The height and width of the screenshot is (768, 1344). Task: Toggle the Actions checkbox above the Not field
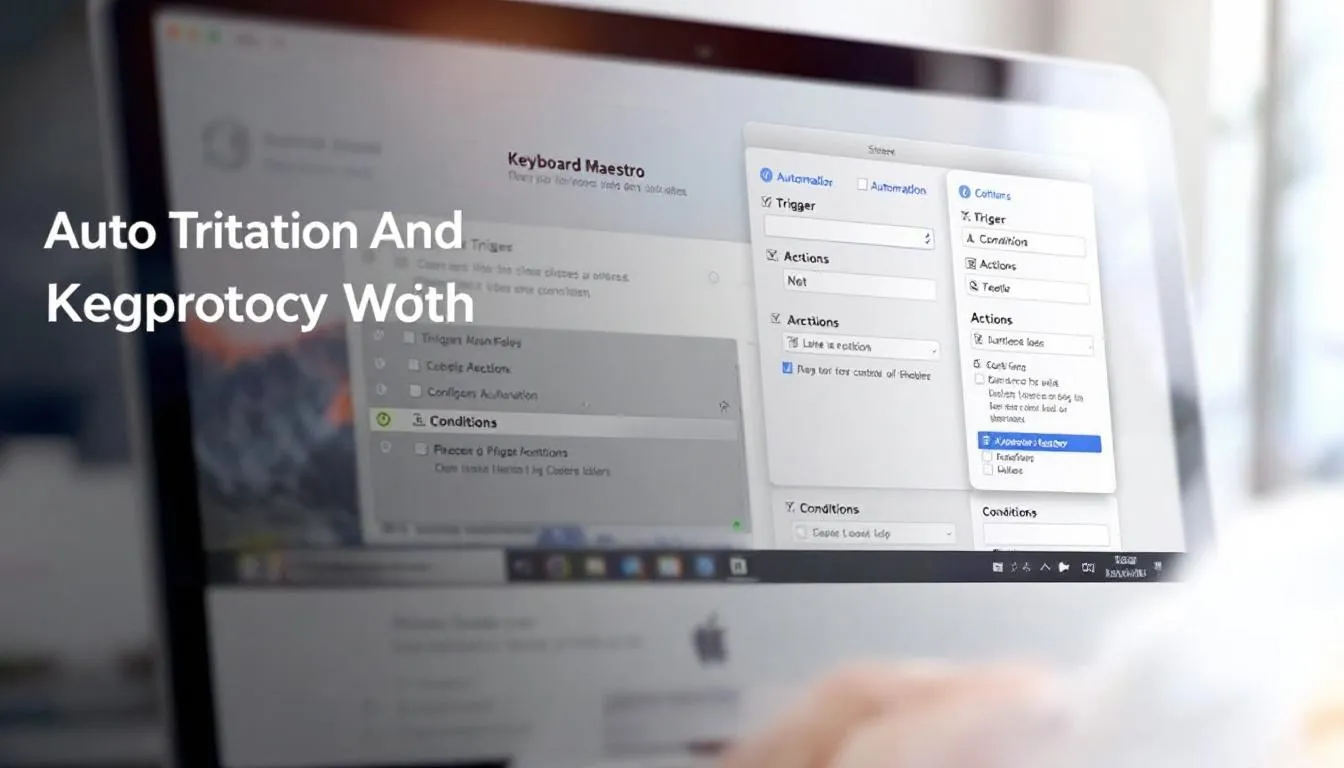(x=772, y=257)
